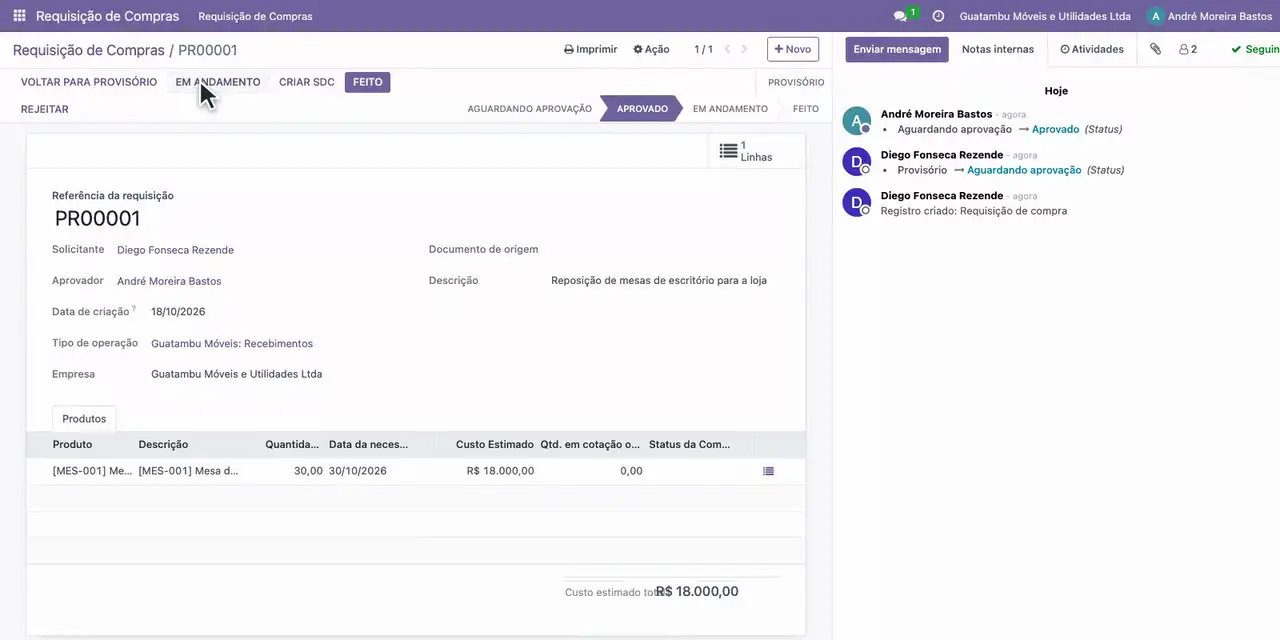The width and height of the screenshot is (1280, 640).
Task: Click the Data de criação 18/10/2026 value
Action: (x=178, y=312)
